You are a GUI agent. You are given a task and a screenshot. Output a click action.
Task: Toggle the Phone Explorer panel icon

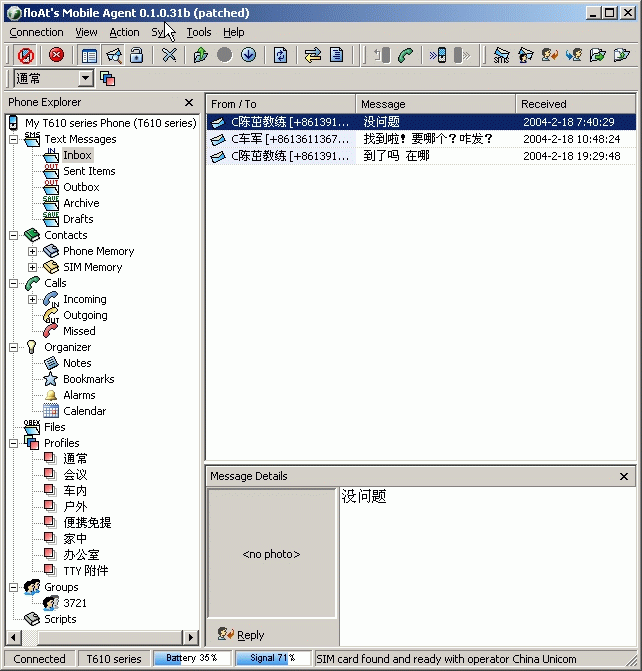[x=89, y=55]
